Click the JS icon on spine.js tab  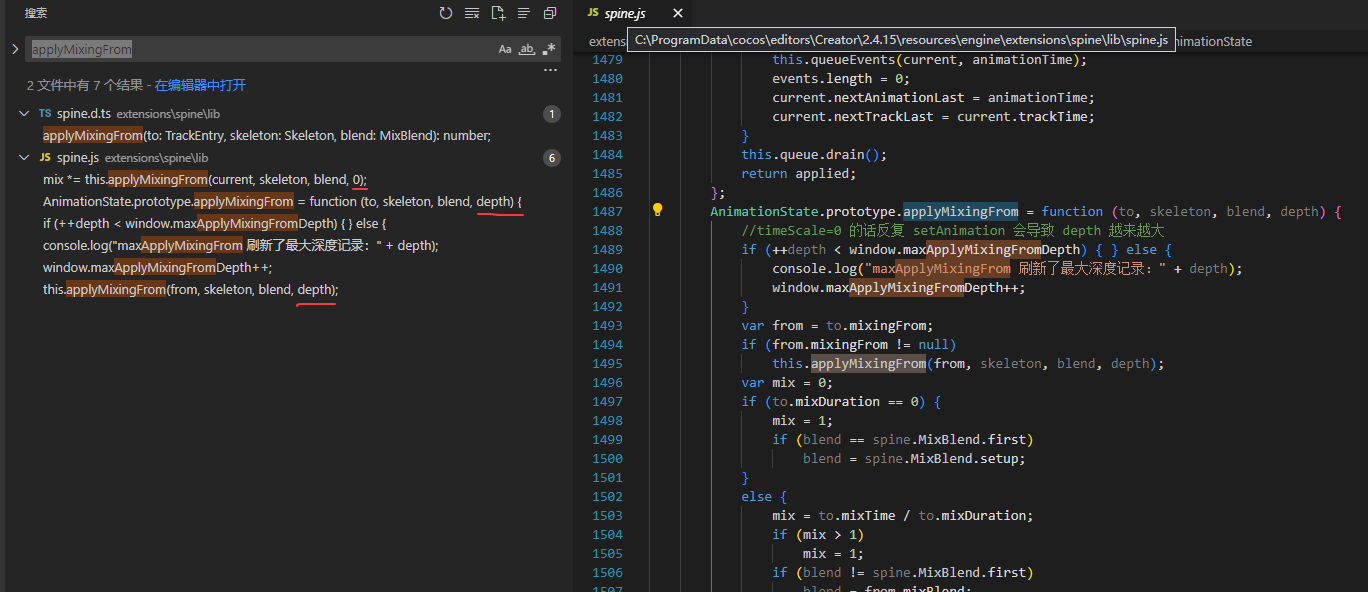tap(592, 13)
